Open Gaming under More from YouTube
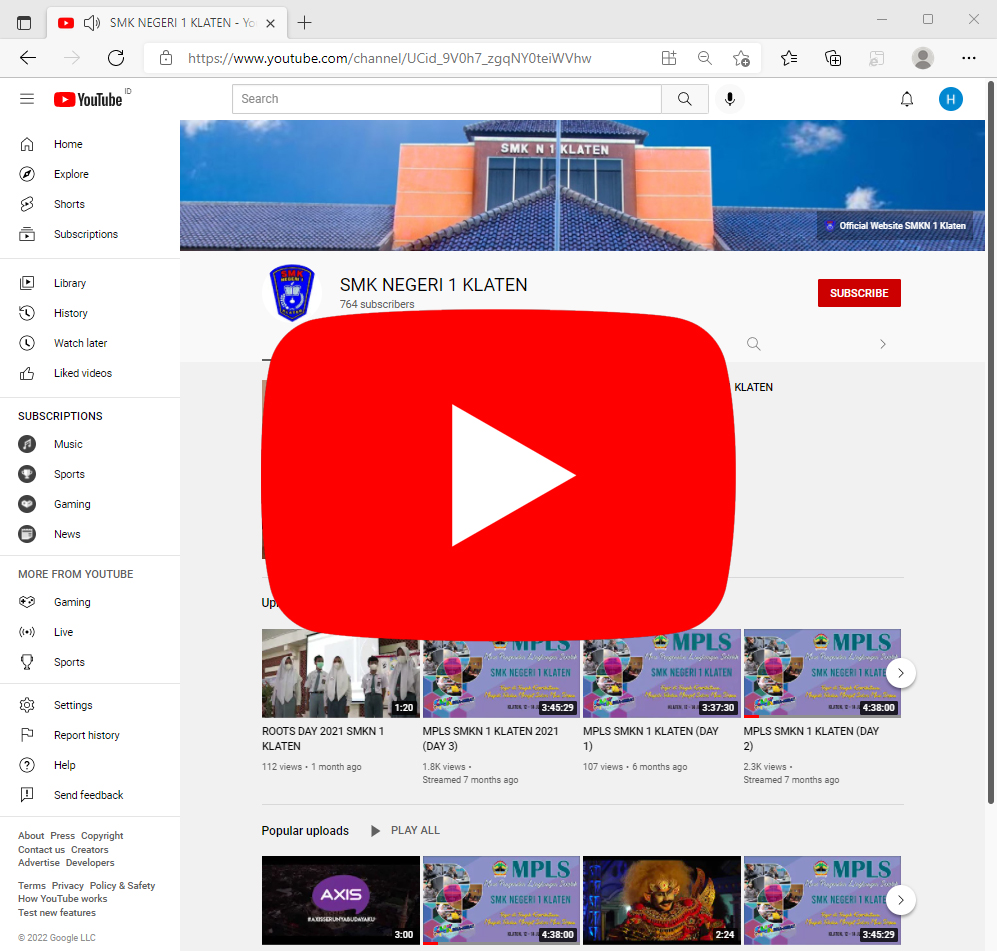The height and width of the screenshot is (951, 997). pyautogui.click(x=90, y=602)
